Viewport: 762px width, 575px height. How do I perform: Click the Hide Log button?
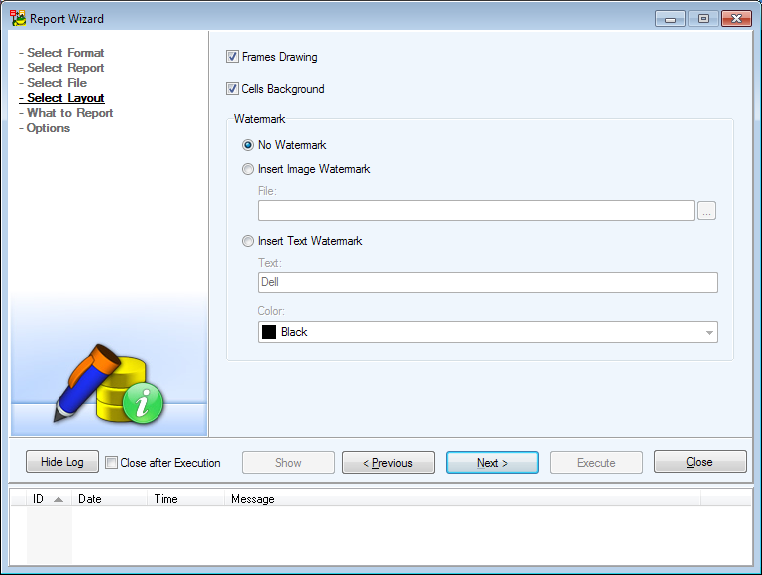click(x=62, y=462)
